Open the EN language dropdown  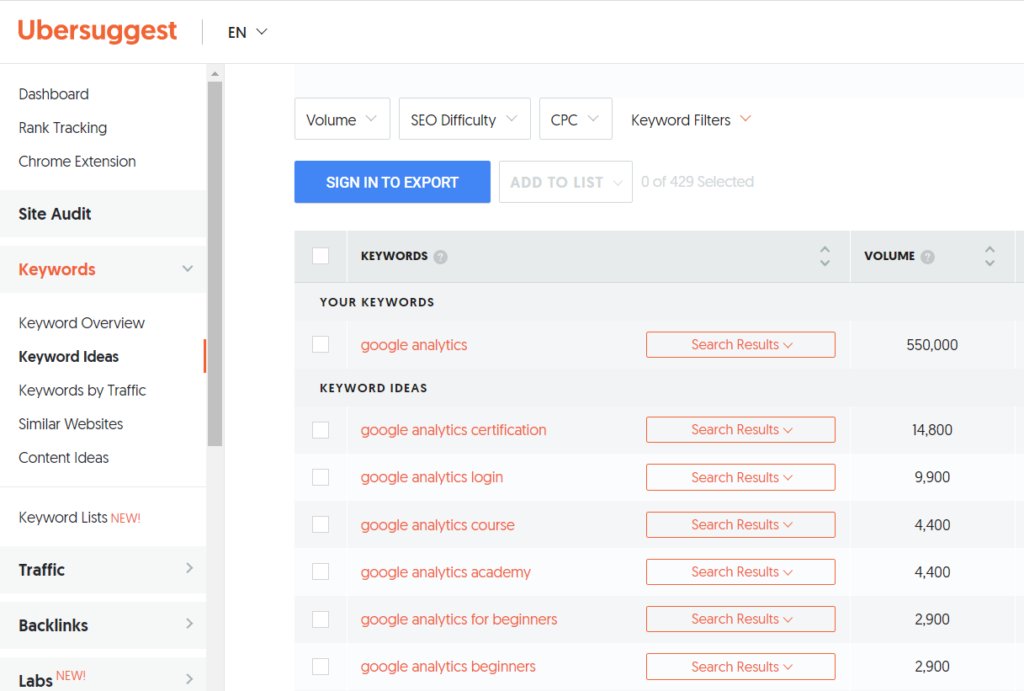[x=247, y=32]
